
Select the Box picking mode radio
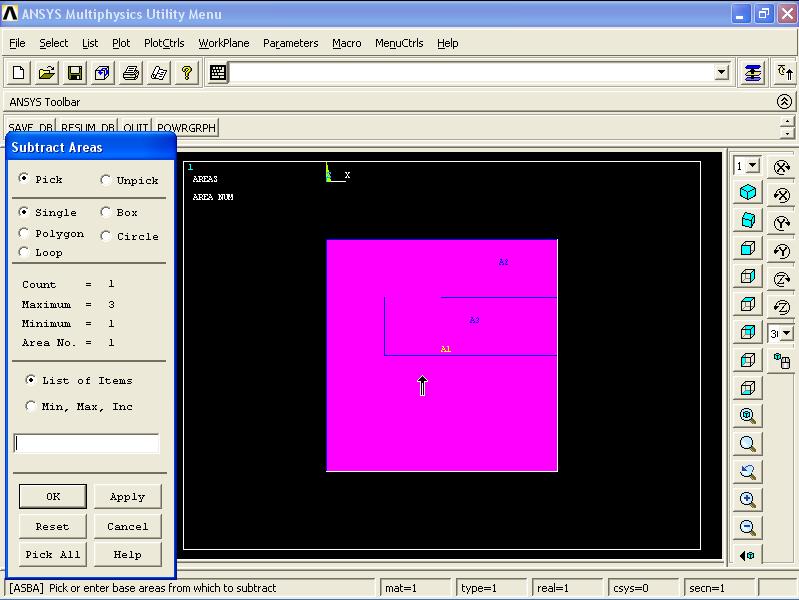105,212
